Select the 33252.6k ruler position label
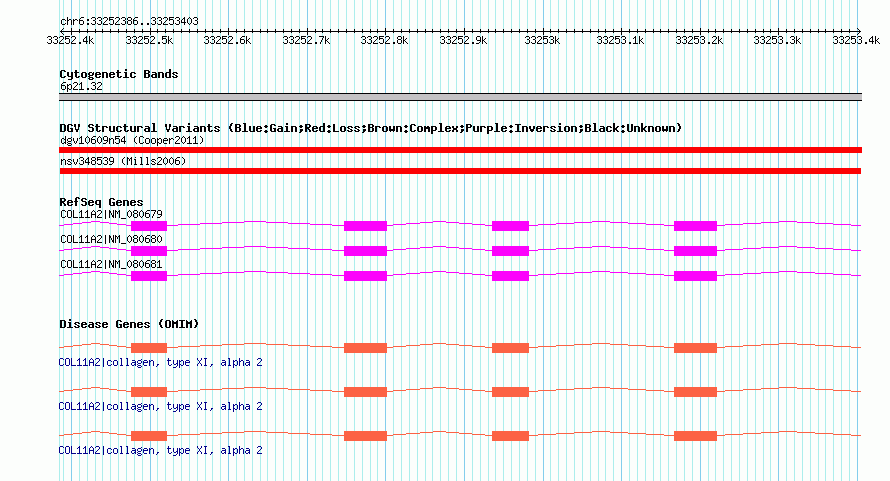890x481 pixels. coord(228,40)
